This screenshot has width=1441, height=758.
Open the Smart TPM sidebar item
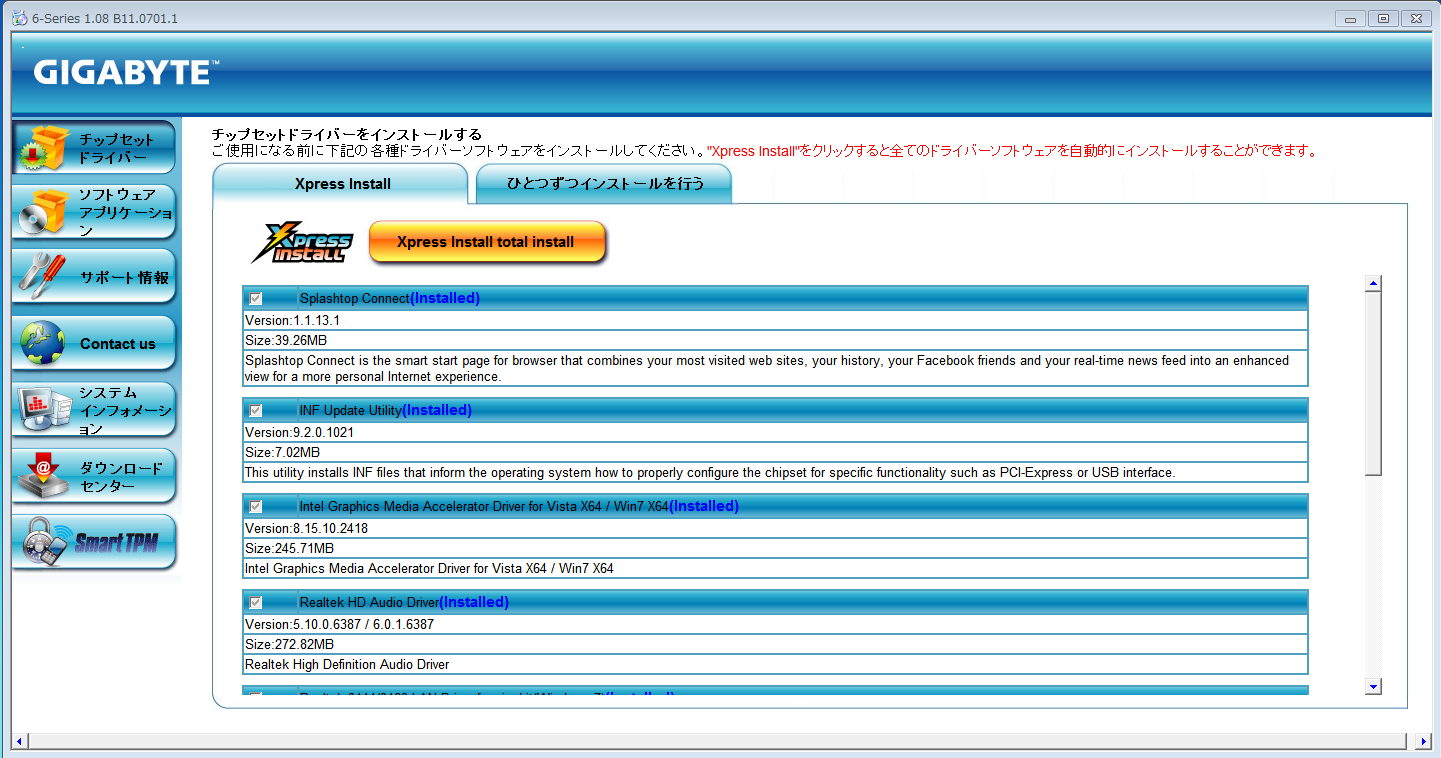click(x=94, y=542)
